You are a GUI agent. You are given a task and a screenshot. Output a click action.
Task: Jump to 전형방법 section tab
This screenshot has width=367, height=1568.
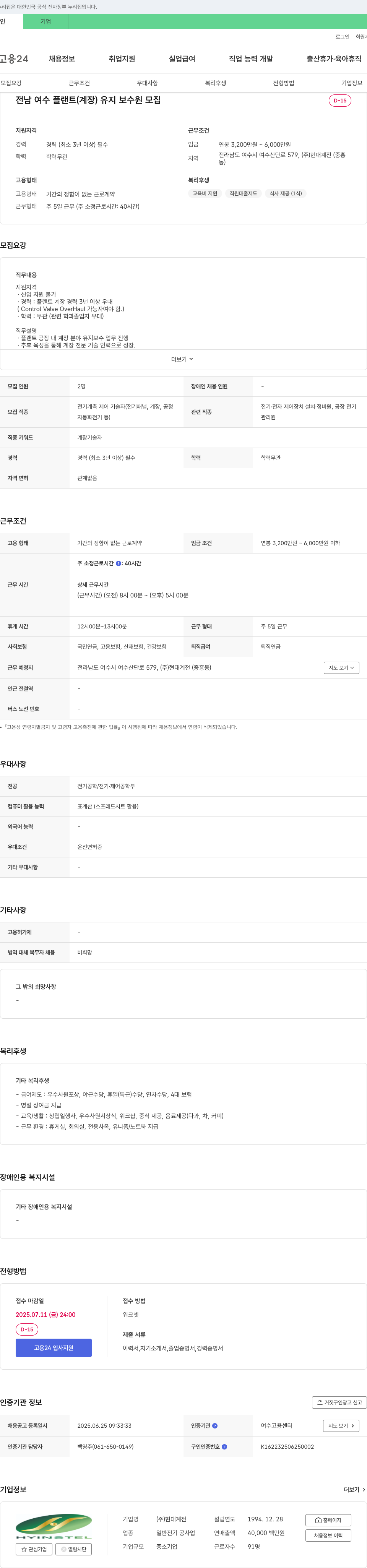(284, 83)
